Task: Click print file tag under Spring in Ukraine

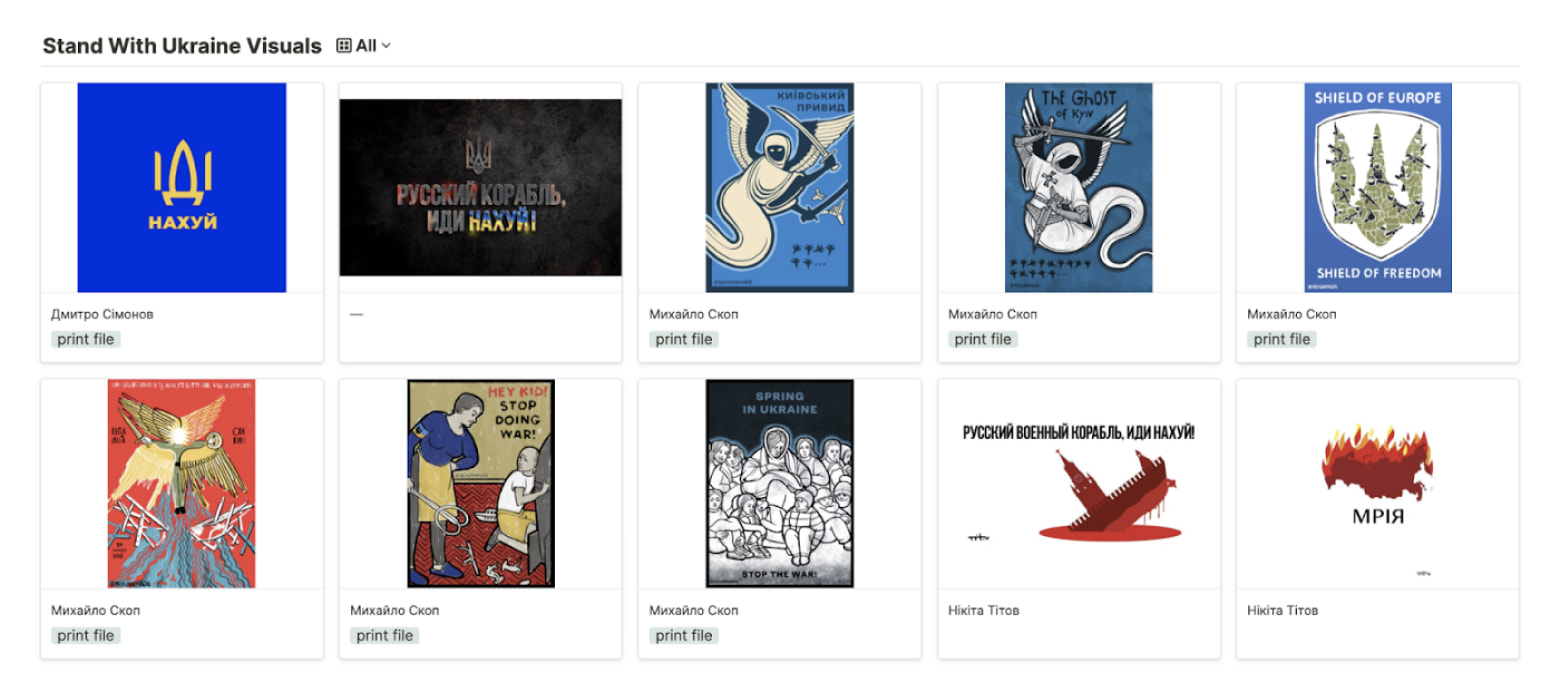Action: (684, 635)
